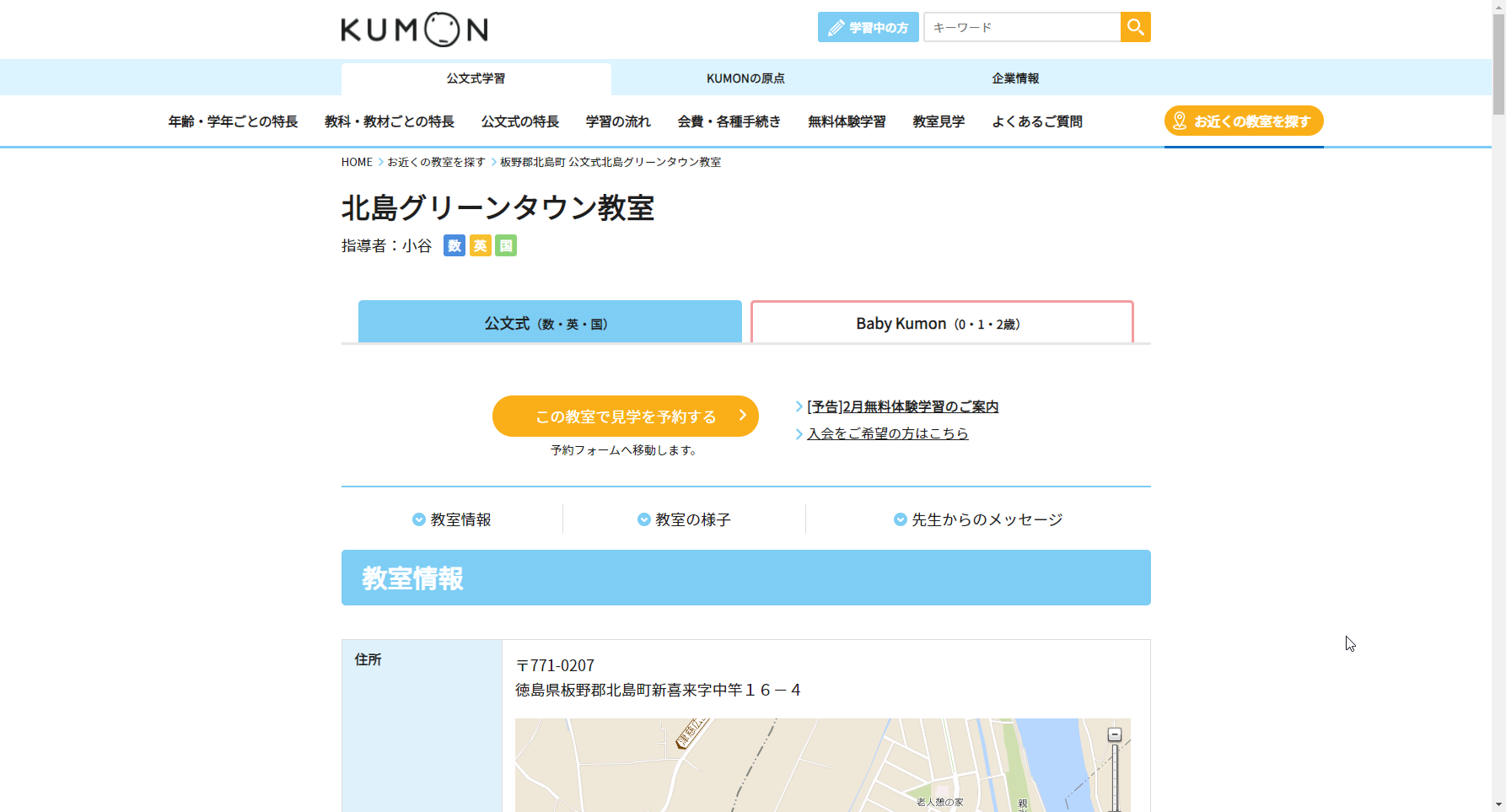
Task: Click the orange search magnifier button
Action: 1136,27
